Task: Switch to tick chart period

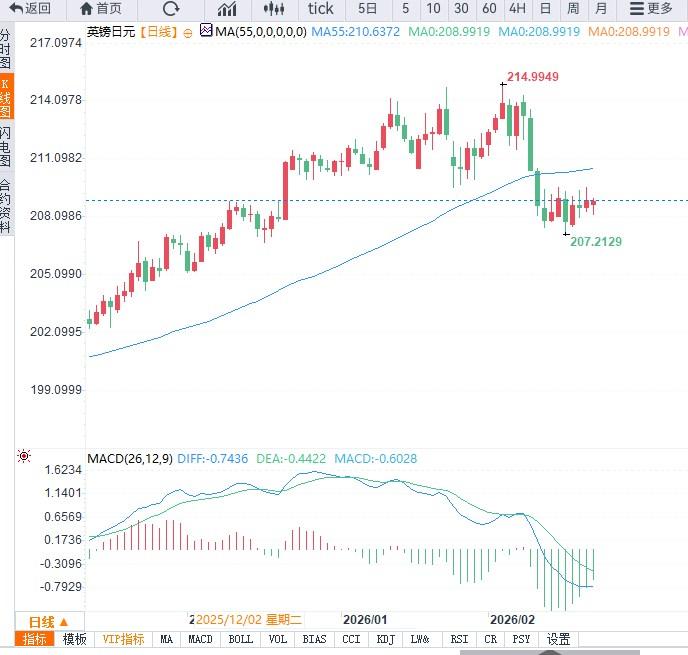Action: (320, 9)
